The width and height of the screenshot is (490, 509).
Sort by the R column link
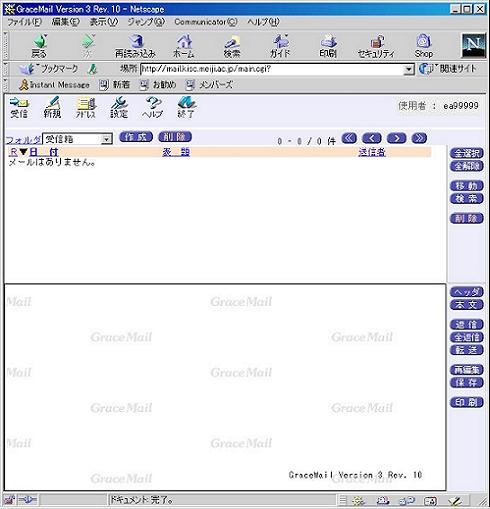pyautogui.click(x=13, y=152)
